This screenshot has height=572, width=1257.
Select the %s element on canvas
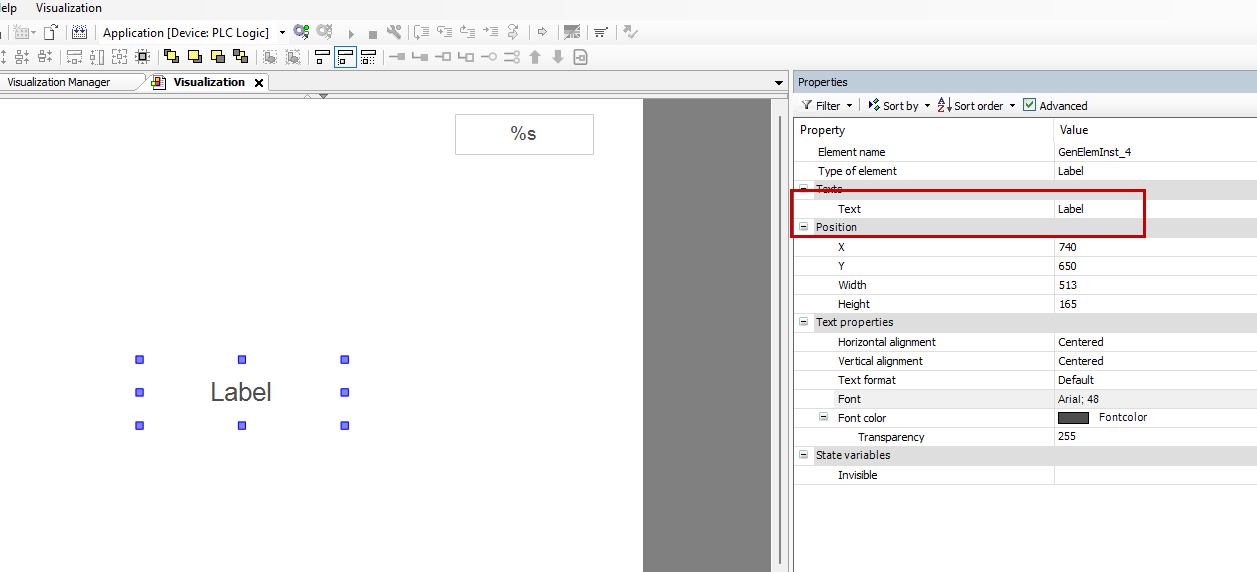pyautogui.click(x=524, y=134)
